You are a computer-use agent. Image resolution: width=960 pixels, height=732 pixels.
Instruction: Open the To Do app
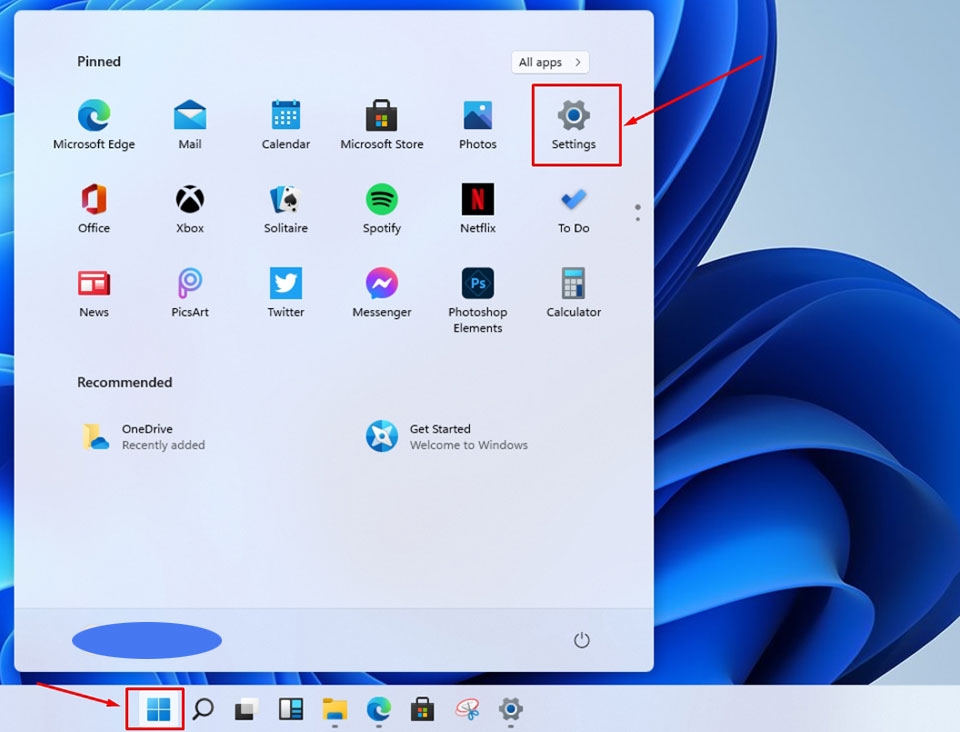574,209
